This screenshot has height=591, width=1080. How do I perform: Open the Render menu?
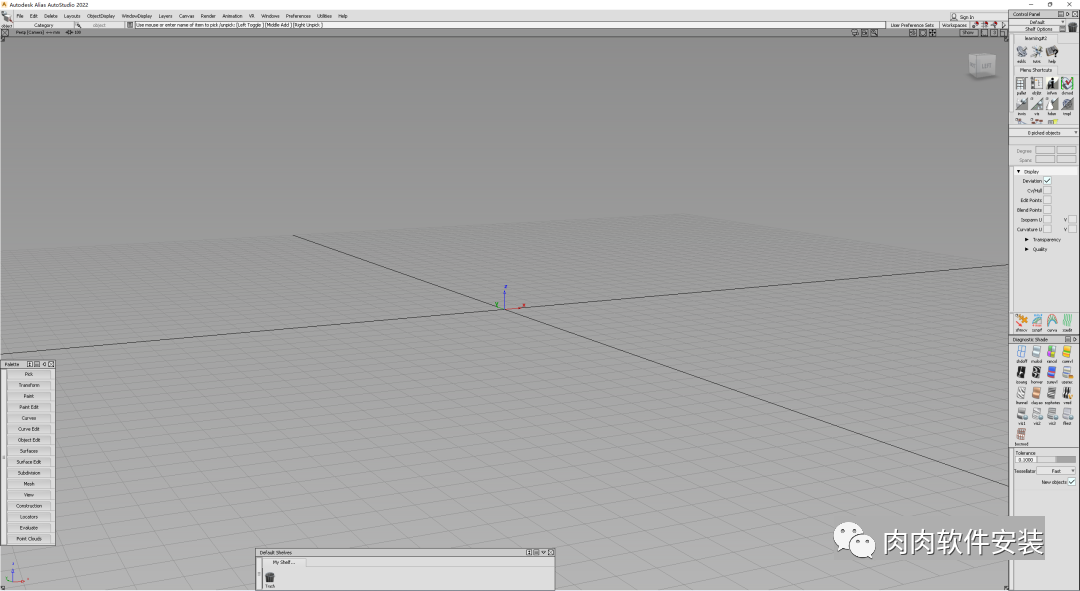(x=208, y=16)
